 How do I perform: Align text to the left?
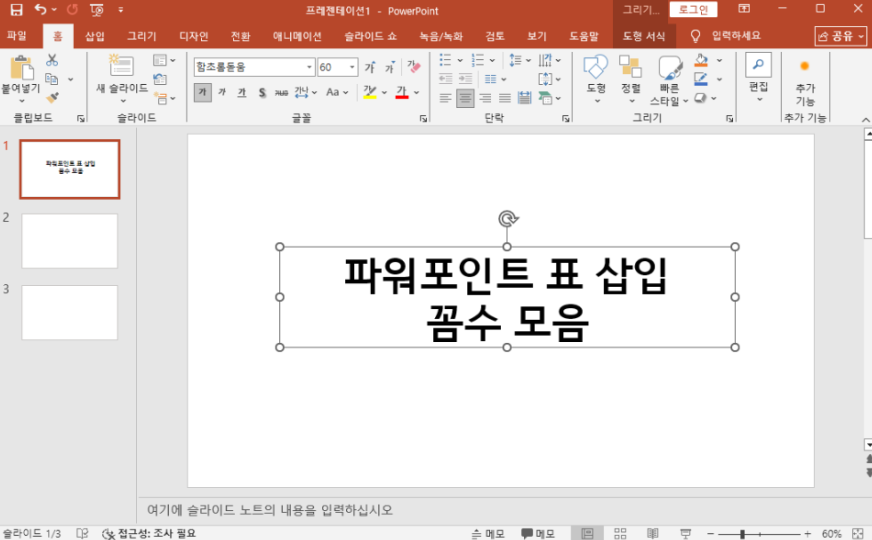[x=445, y=98]
